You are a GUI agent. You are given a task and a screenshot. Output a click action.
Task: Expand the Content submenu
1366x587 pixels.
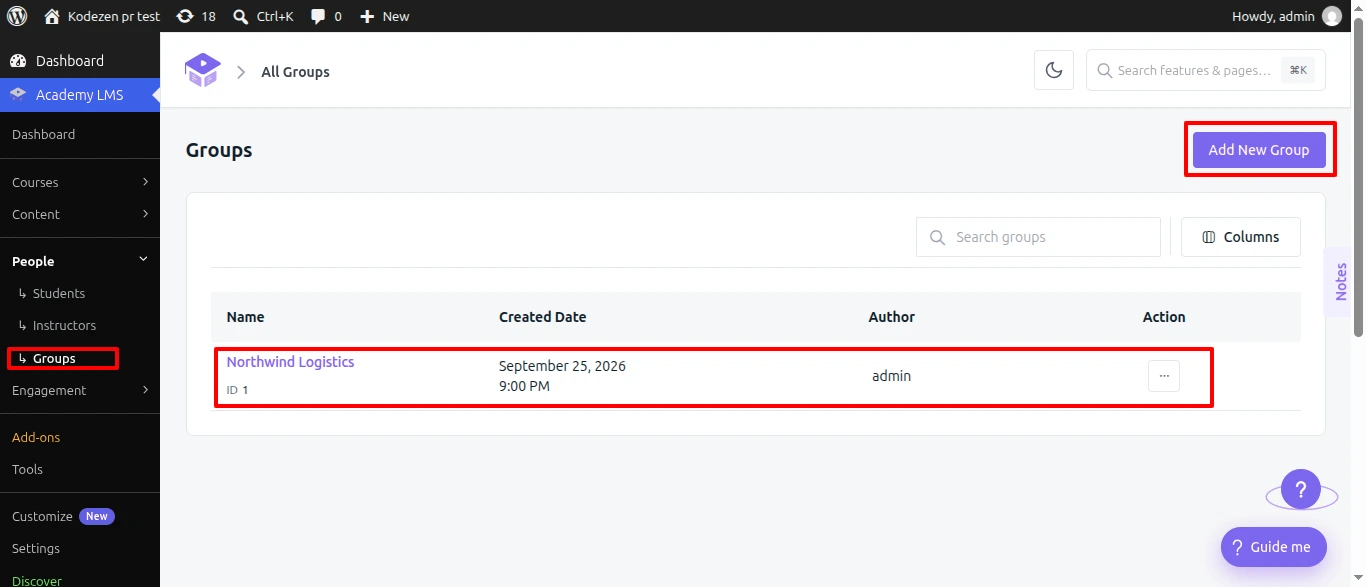point(80,214)
